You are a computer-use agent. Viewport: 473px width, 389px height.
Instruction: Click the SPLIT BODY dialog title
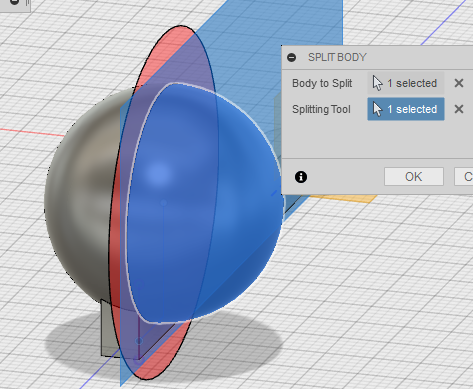(x=337, y=57)
